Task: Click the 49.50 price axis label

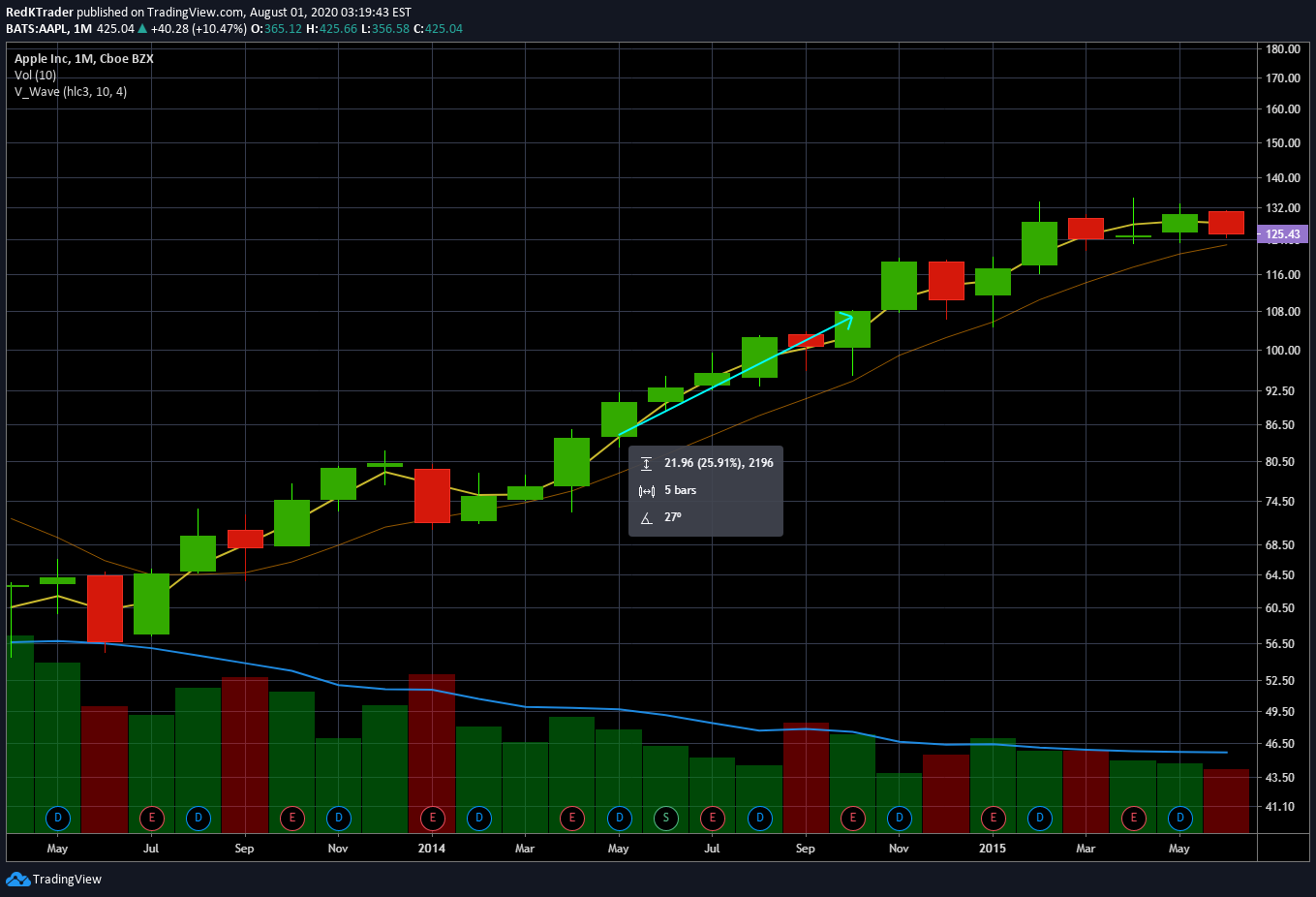Action: tap(1280, 712)
